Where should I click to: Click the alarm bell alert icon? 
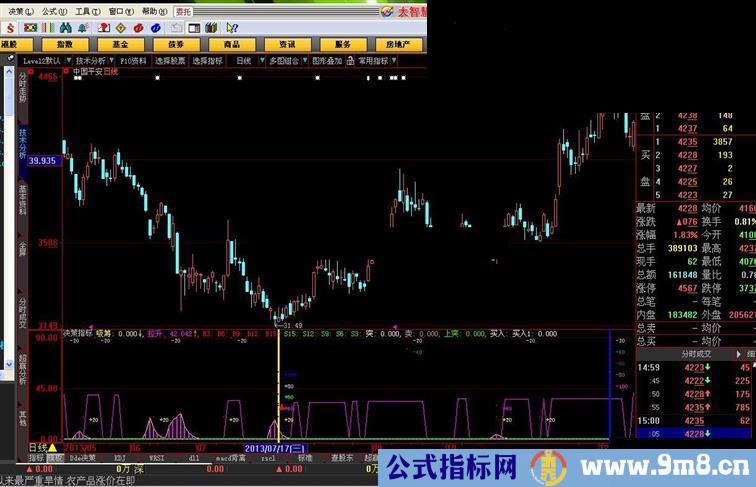pos(84,27)
